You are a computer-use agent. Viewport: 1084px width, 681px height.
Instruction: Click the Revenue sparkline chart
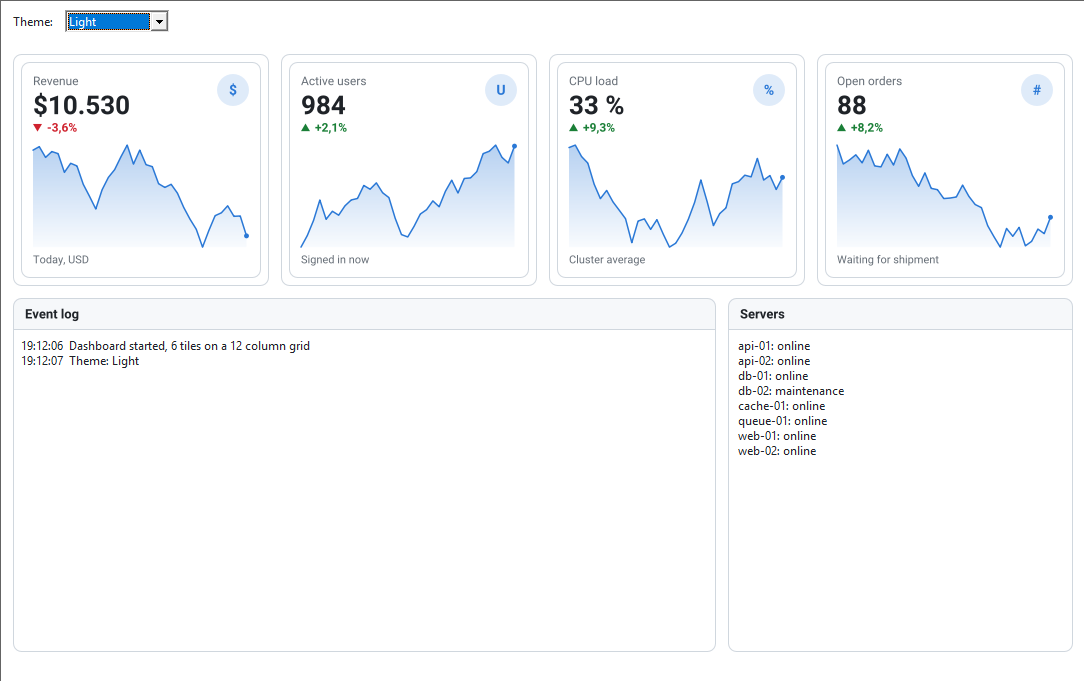pyautogui.click(x=141, y=196)
